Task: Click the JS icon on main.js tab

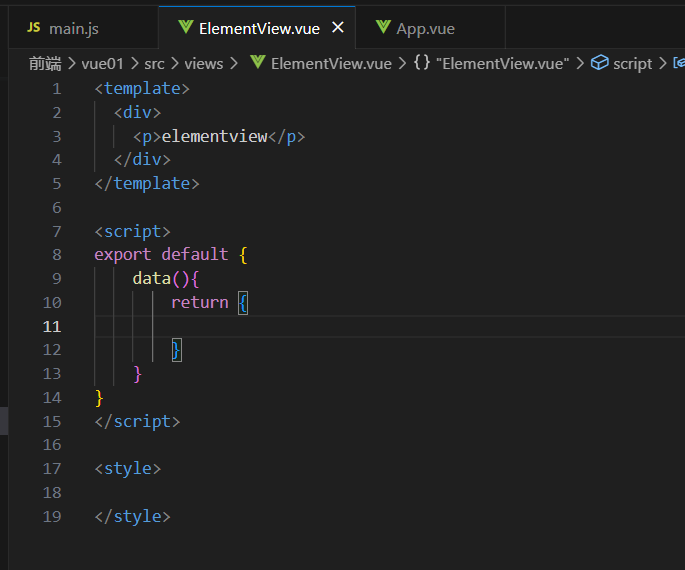Action: point(34,28)
